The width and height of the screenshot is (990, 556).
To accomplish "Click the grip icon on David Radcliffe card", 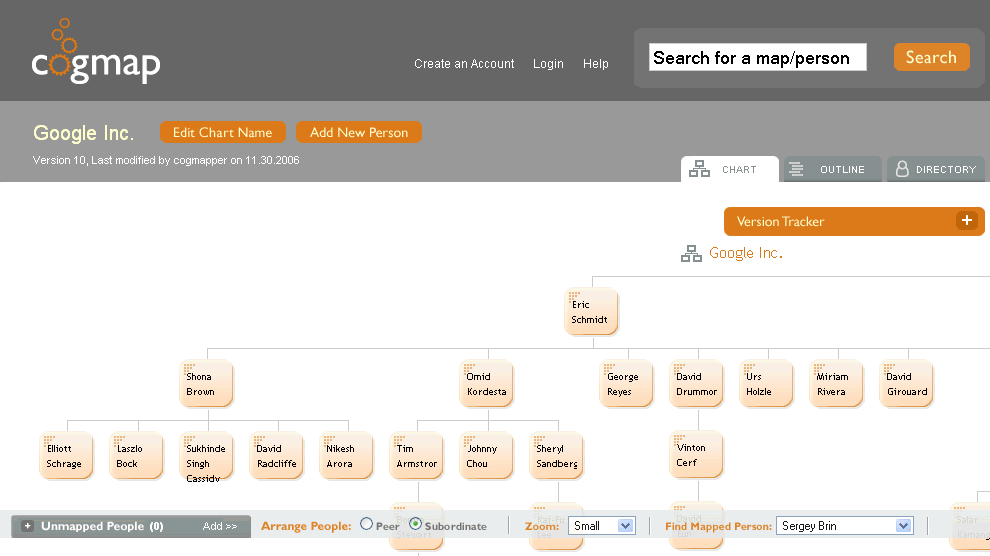I will tap(259, 440).
